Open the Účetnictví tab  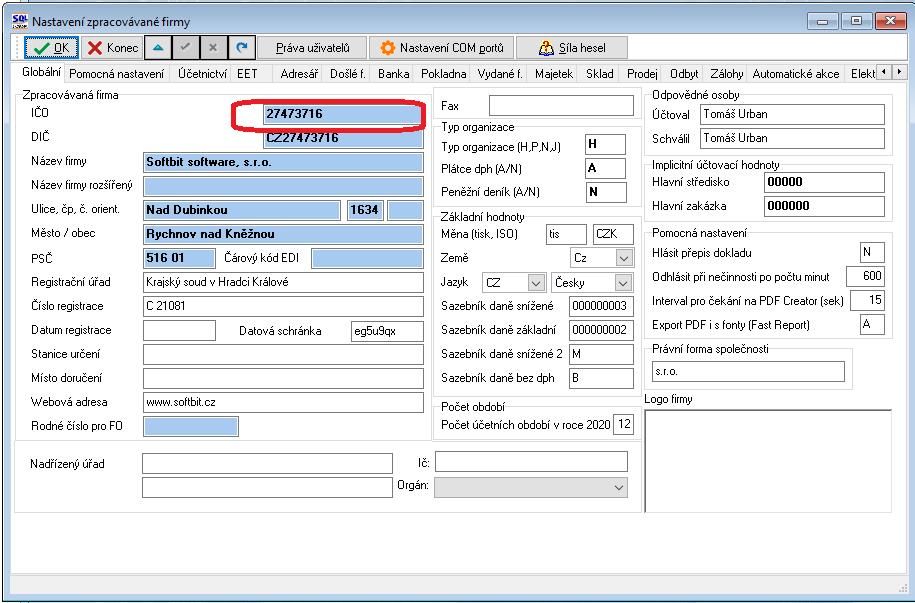(202, 74)
